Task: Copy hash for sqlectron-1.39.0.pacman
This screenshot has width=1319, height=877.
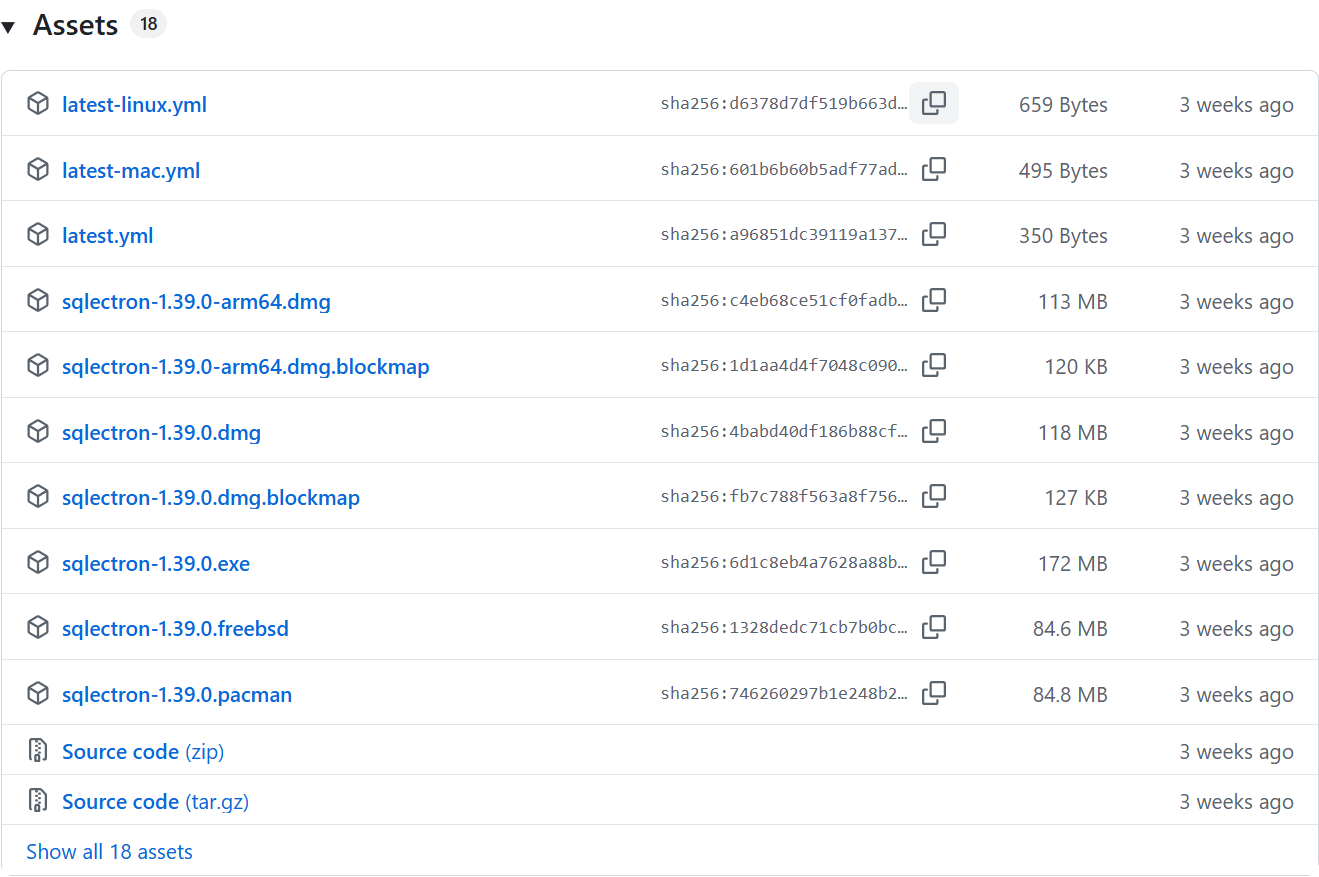Action: click(x=934, y=693)
